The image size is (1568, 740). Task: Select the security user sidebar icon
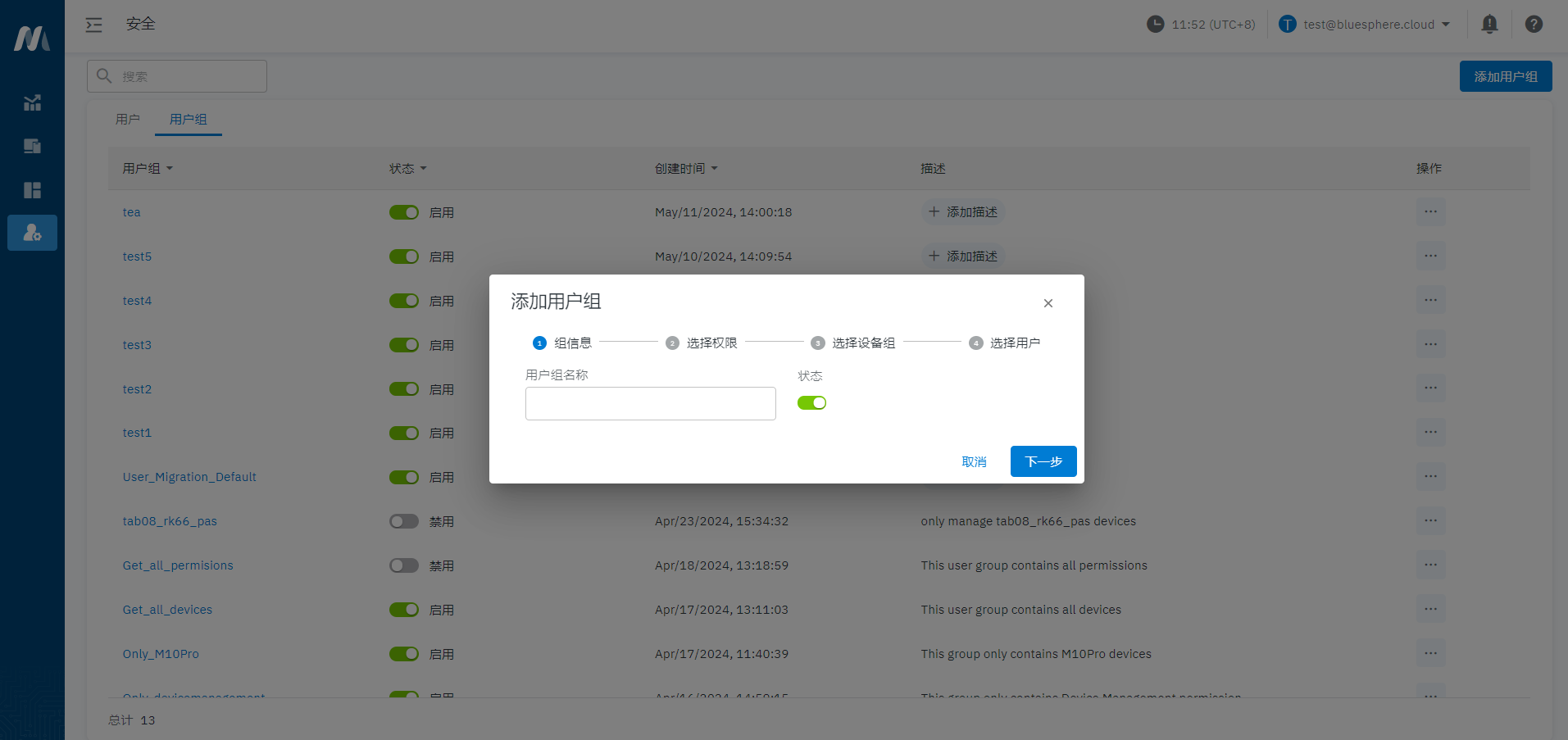point(32,233)
